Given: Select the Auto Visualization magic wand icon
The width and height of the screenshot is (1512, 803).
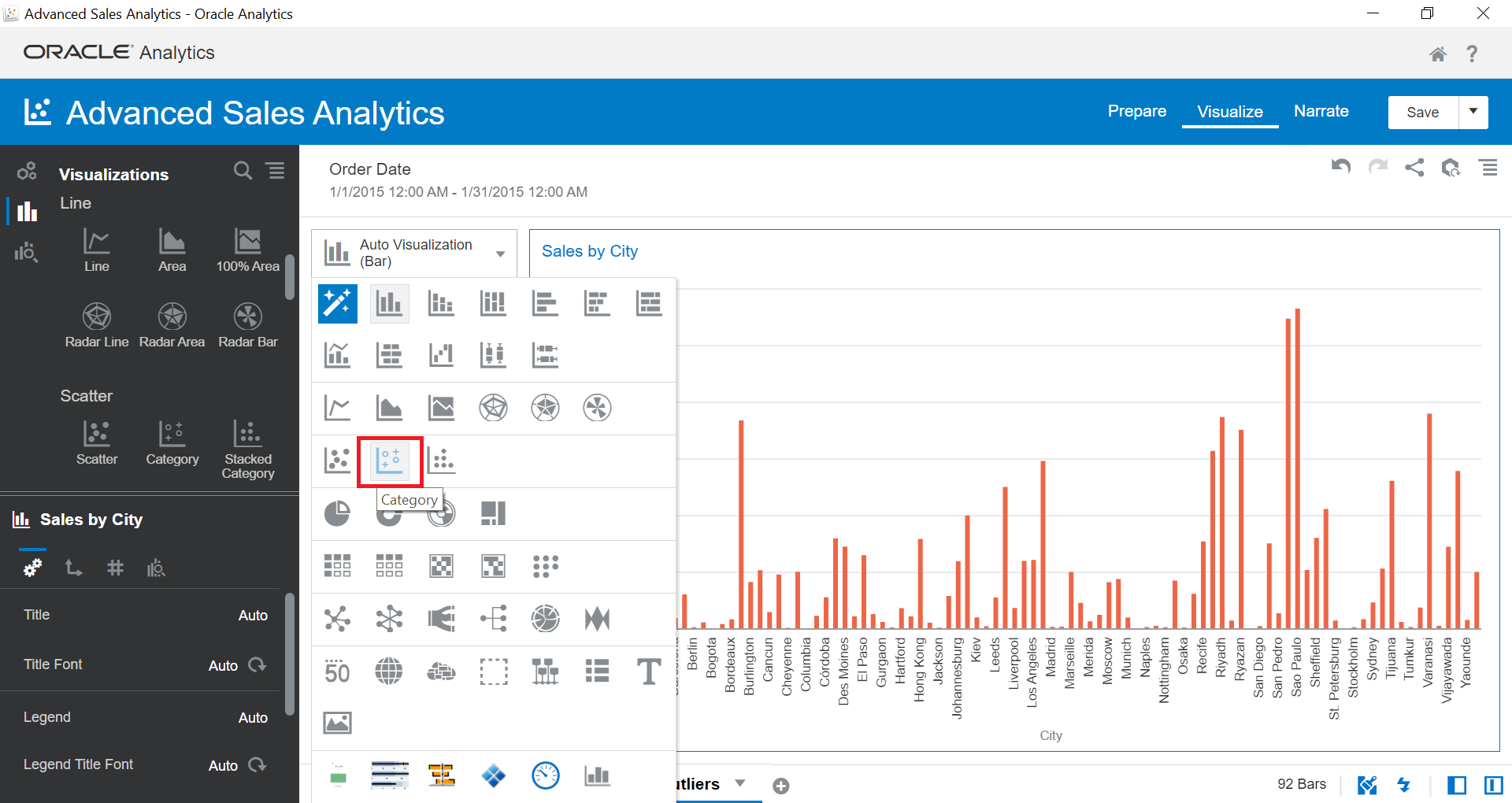Looking at the screenshot, I should point(337,303).
